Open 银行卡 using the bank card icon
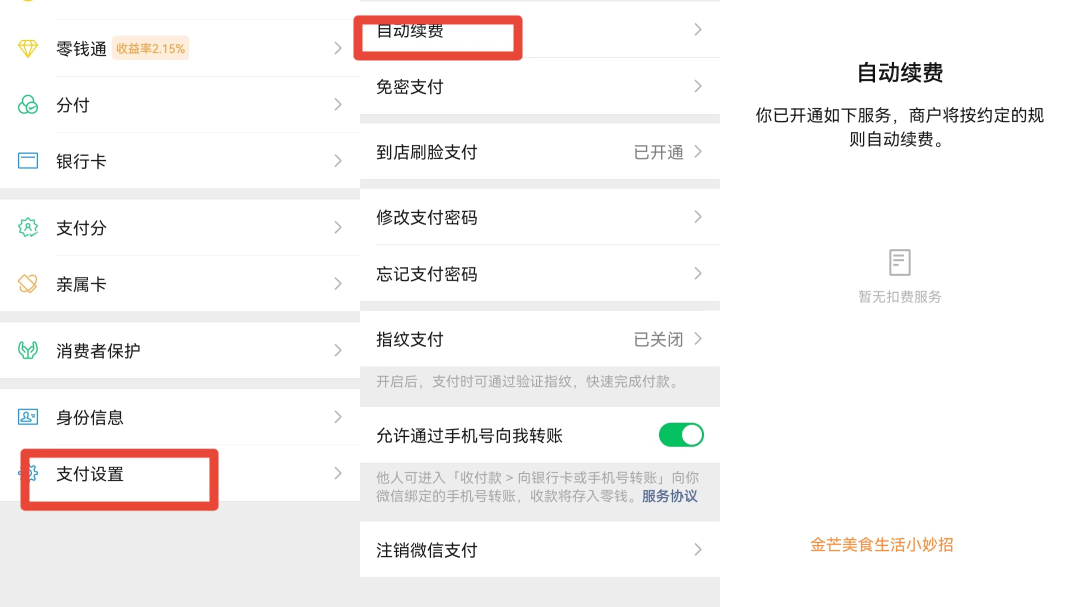Viewport: 1080px width, 607px height. (27, 160)
